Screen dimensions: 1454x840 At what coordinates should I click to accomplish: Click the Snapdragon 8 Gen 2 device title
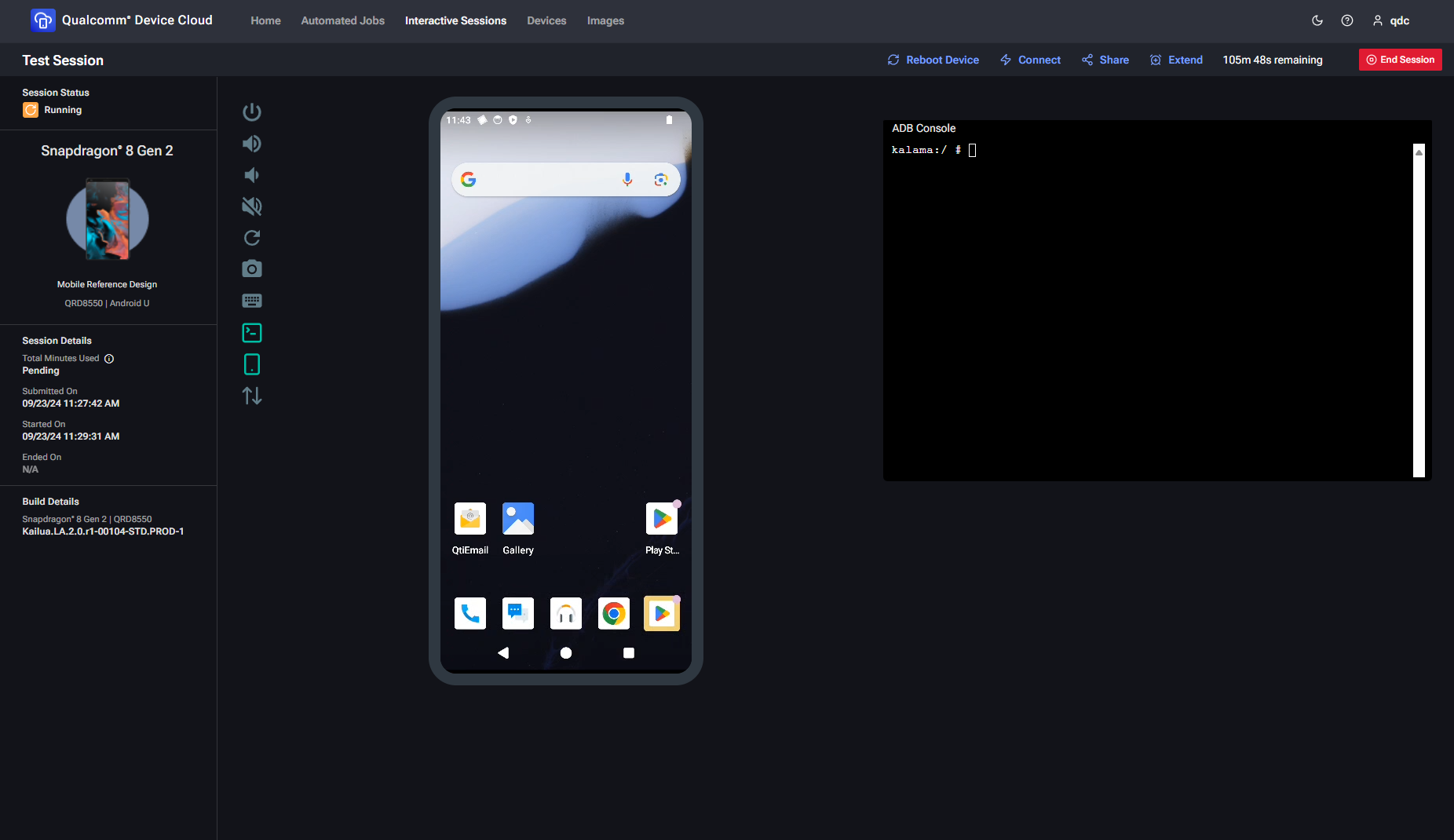(x=108, y=151)
